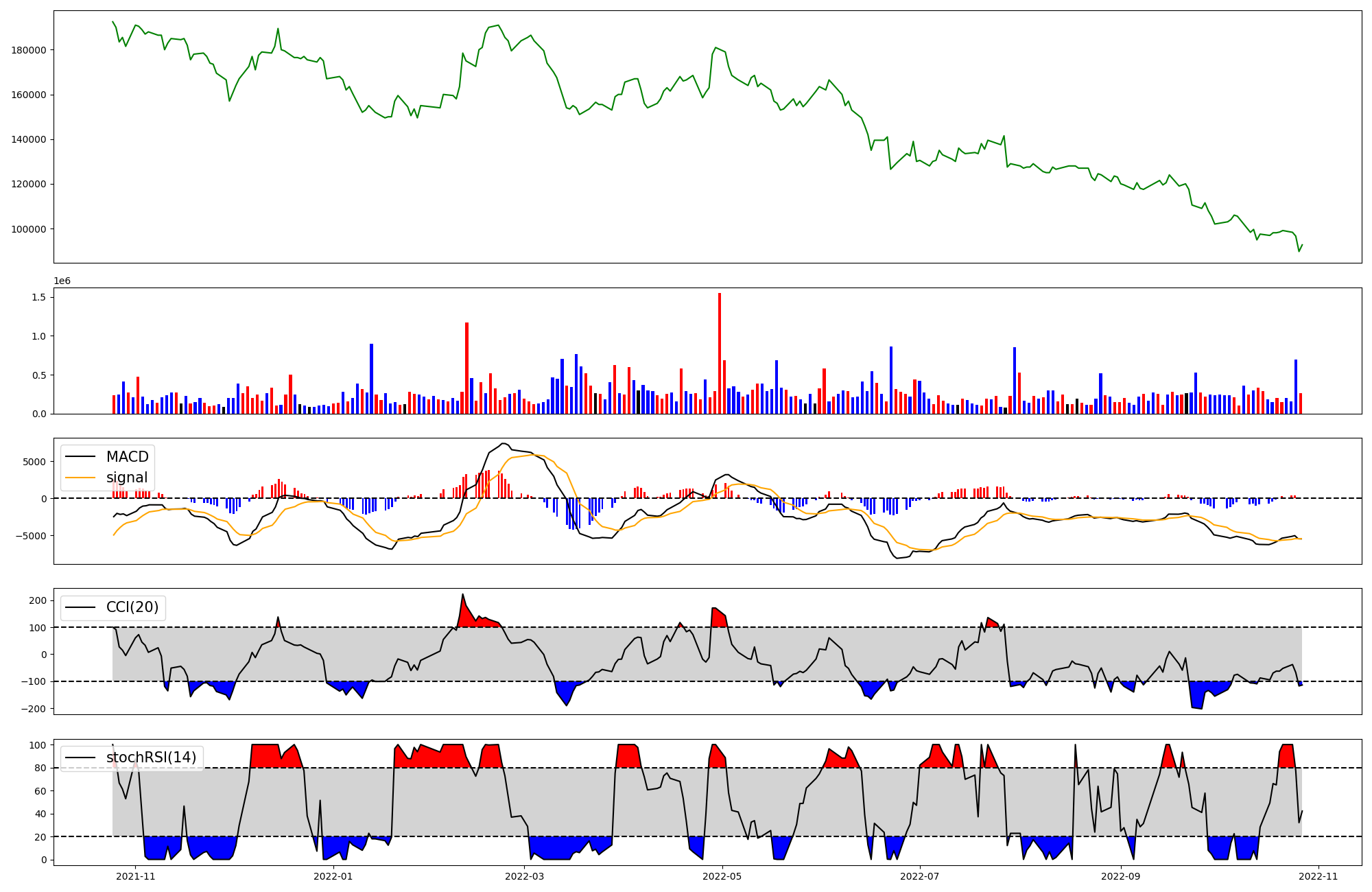Click the signal legend text
Image resolution: width=1372 pixels, height=892 pixels.
(x=127, y=478)
